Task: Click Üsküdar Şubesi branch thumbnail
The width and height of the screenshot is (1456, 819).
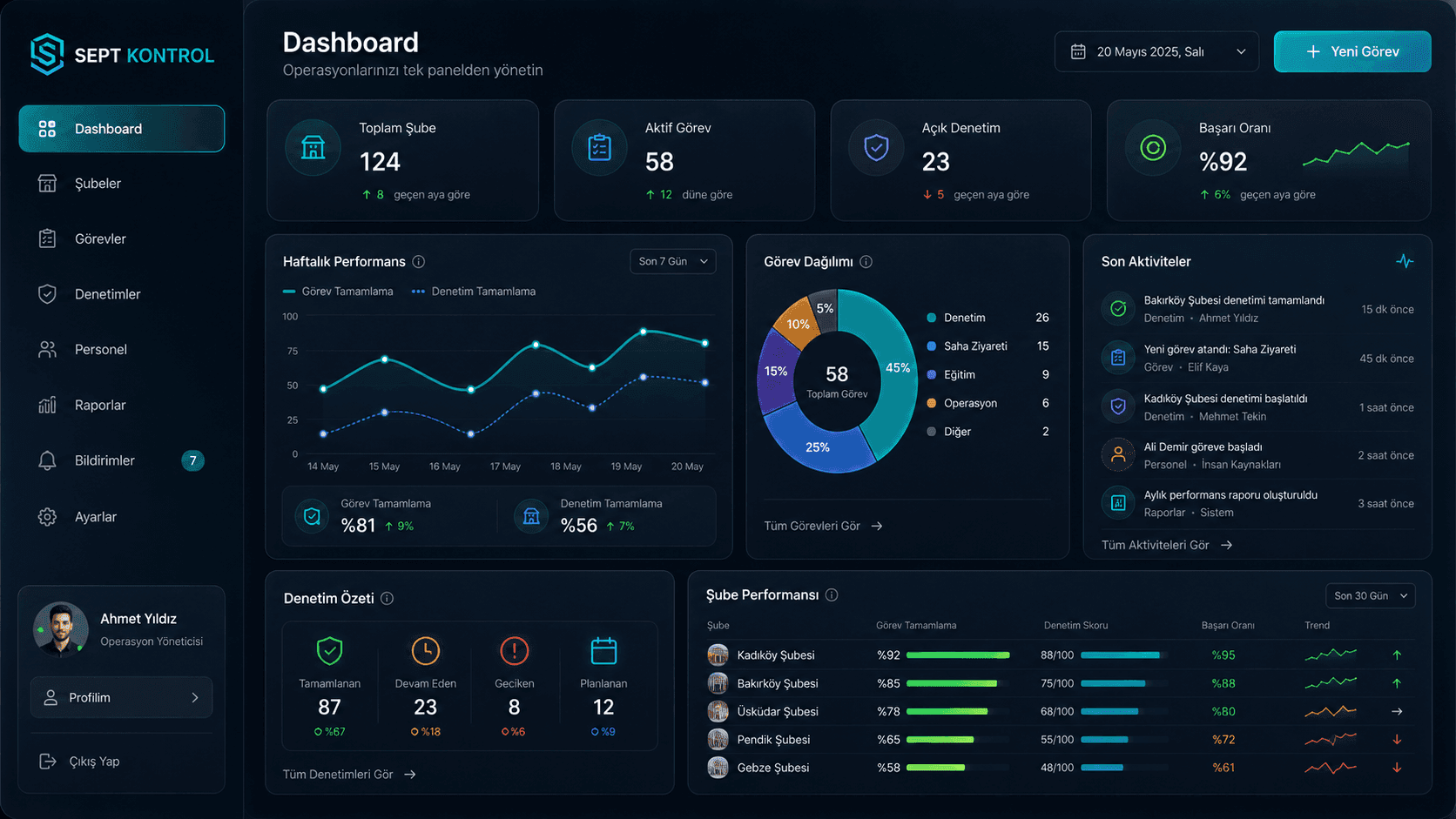Action: (718, 711)
